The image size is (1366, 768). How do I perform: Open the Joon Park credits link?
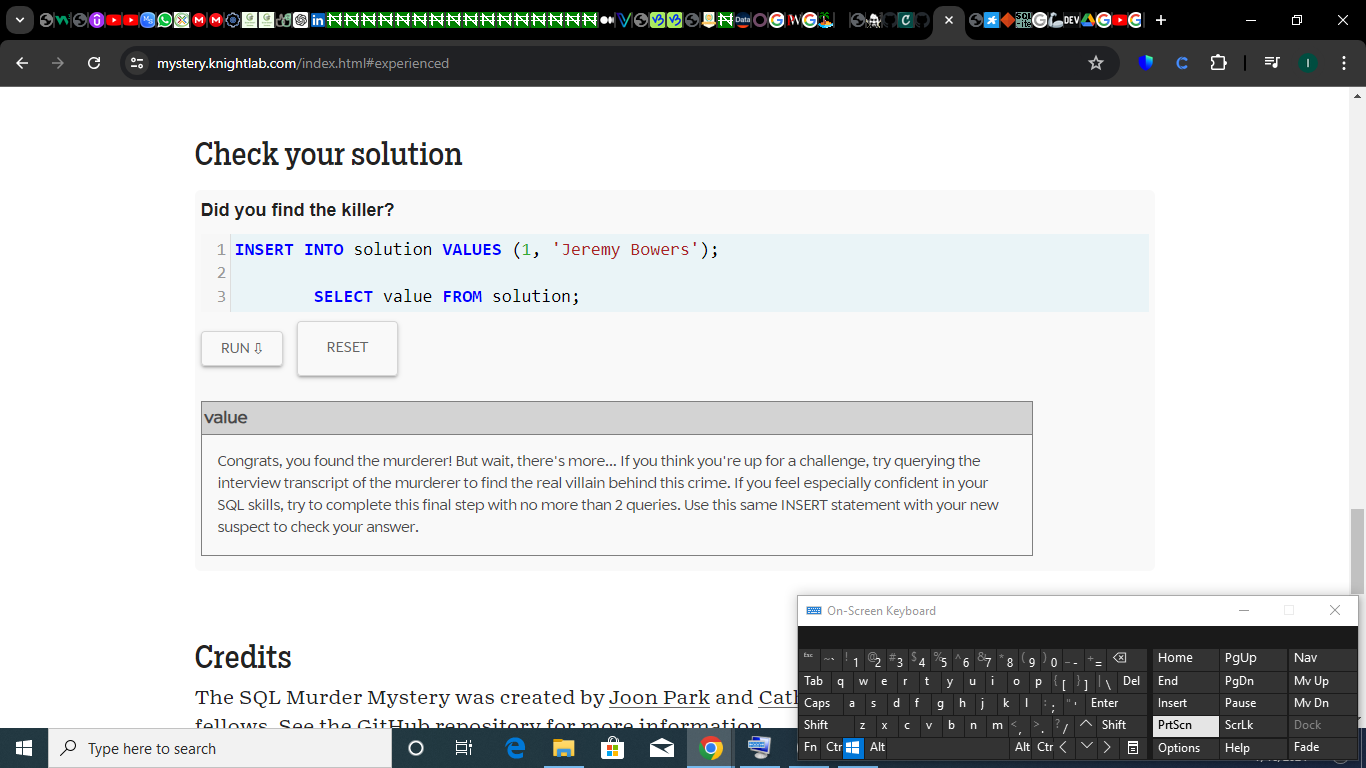[x=659, y=698]
